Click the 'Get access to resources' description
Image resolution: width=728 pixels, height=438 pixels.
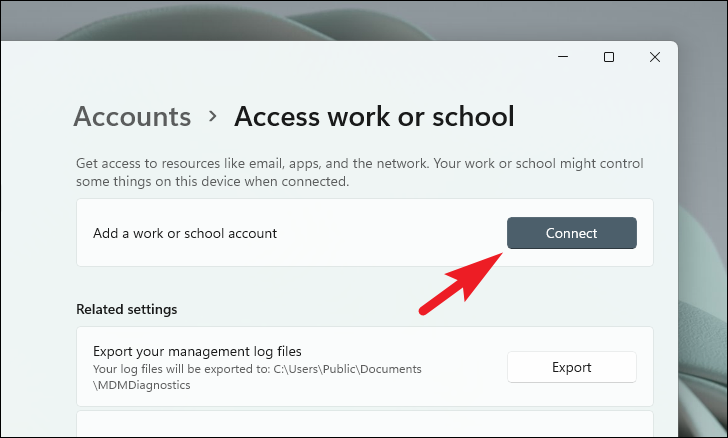coord(360,172)
